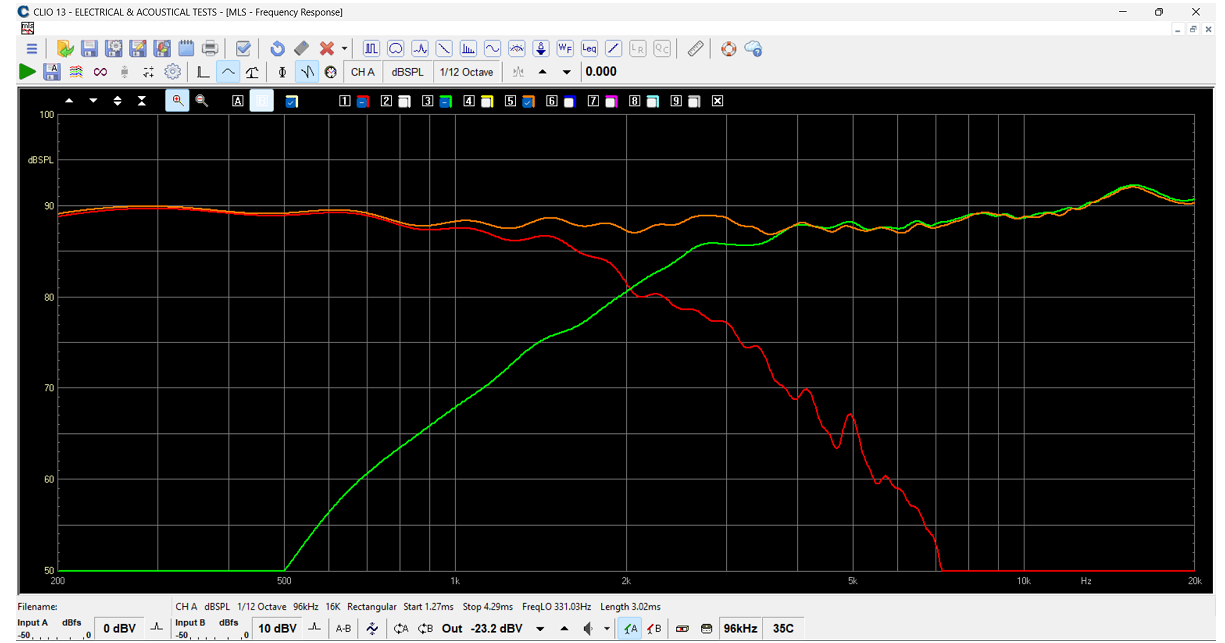Select the time domain L-shaped icon
This screenshot has width=1225, height=643.
point(203,72)
